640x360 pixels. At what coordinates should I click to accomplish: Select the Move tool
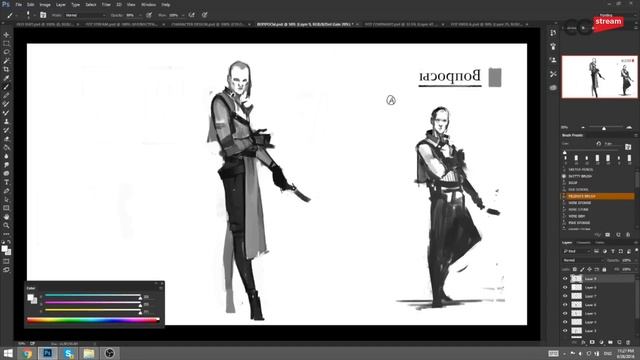pyautogui.click(x=6, y=35)
